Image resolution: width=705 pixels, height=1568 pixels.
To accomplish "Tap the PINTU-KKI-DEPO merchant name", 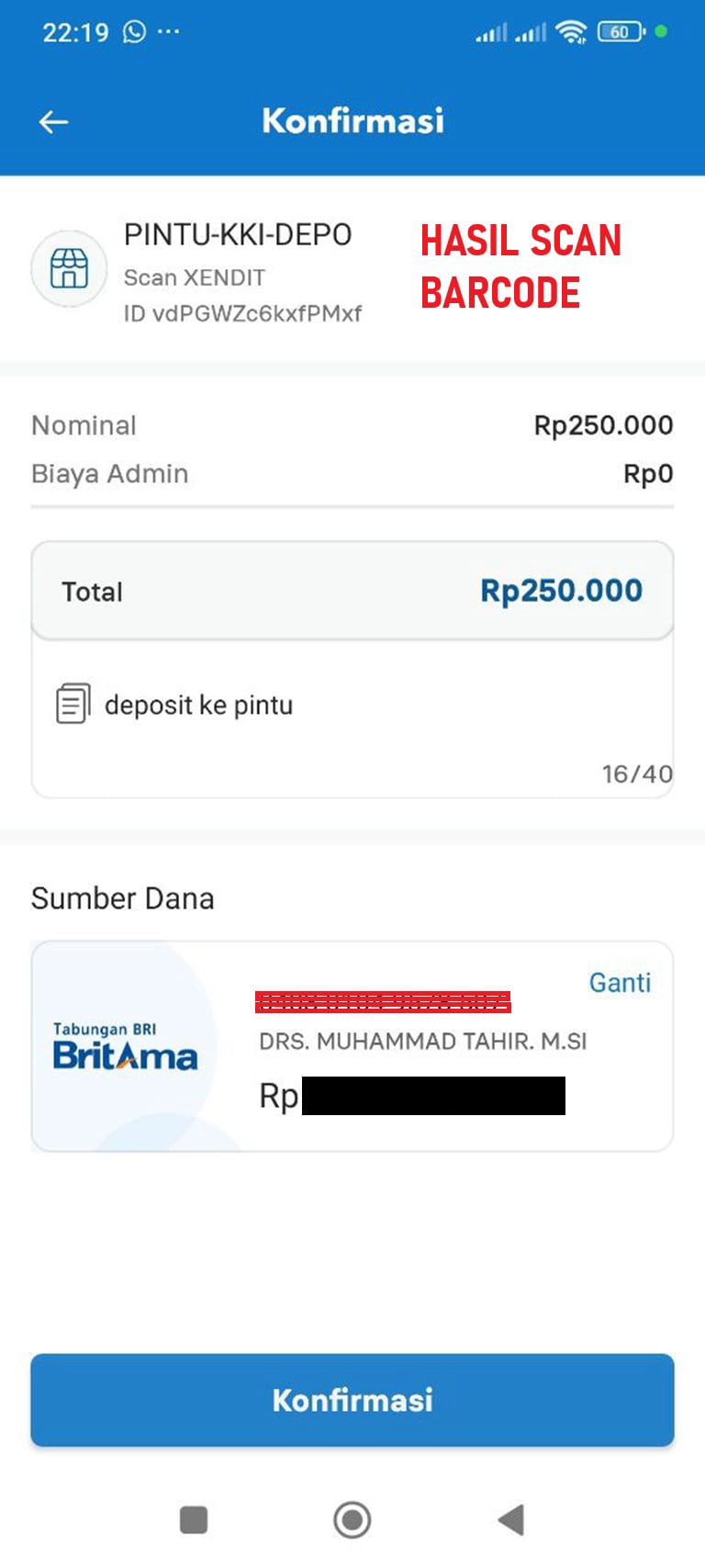I will tap(238, 235).
